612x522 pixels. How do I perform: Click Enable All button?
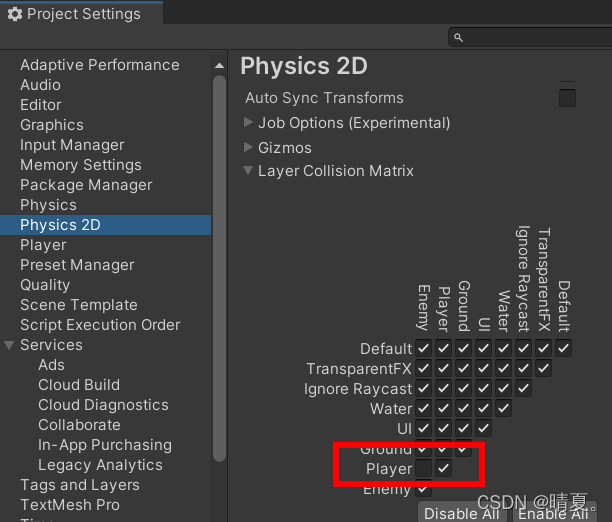(553, 513)
